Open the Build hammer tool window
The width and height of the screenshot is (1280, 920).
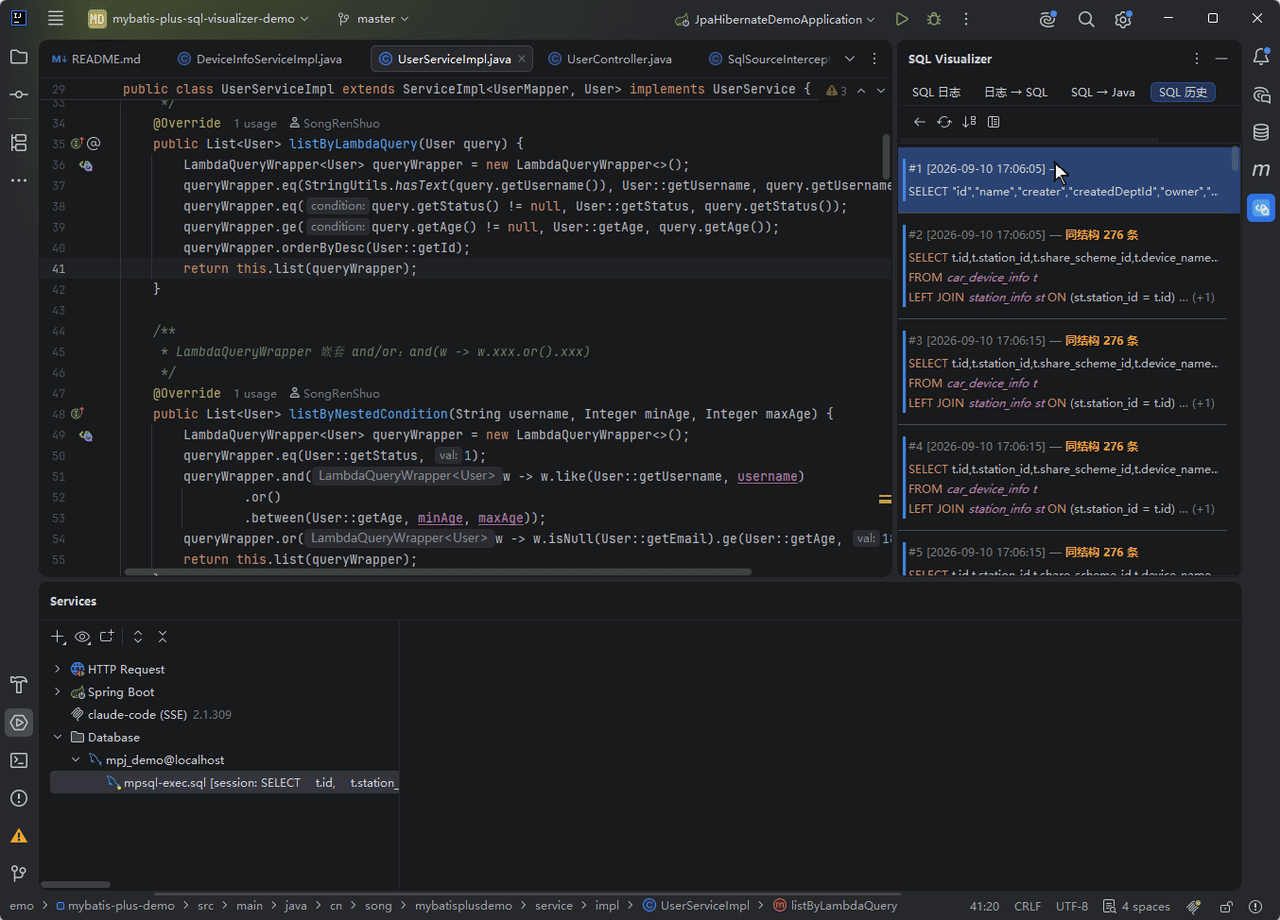[19, 685]
